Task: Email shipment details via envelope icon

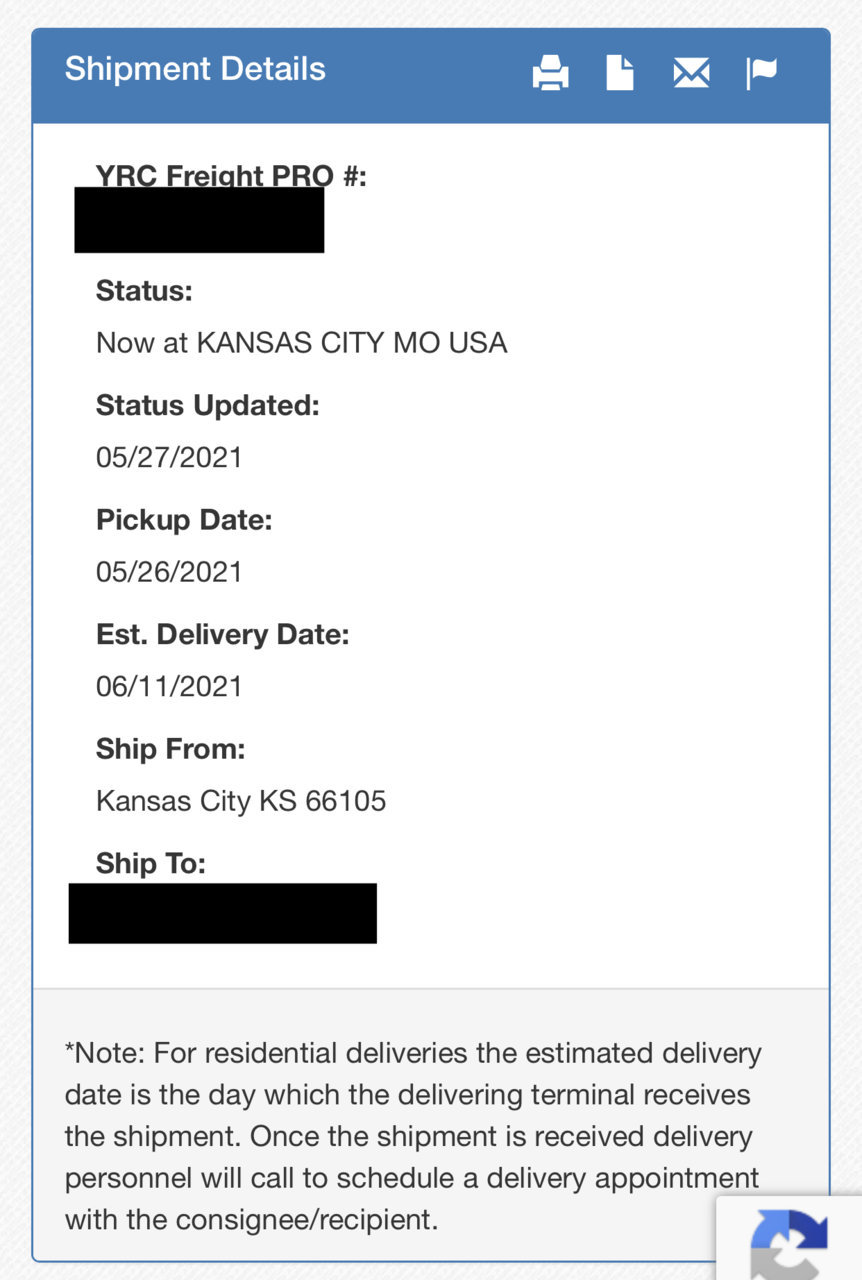Action: click(x=691, y=73)
